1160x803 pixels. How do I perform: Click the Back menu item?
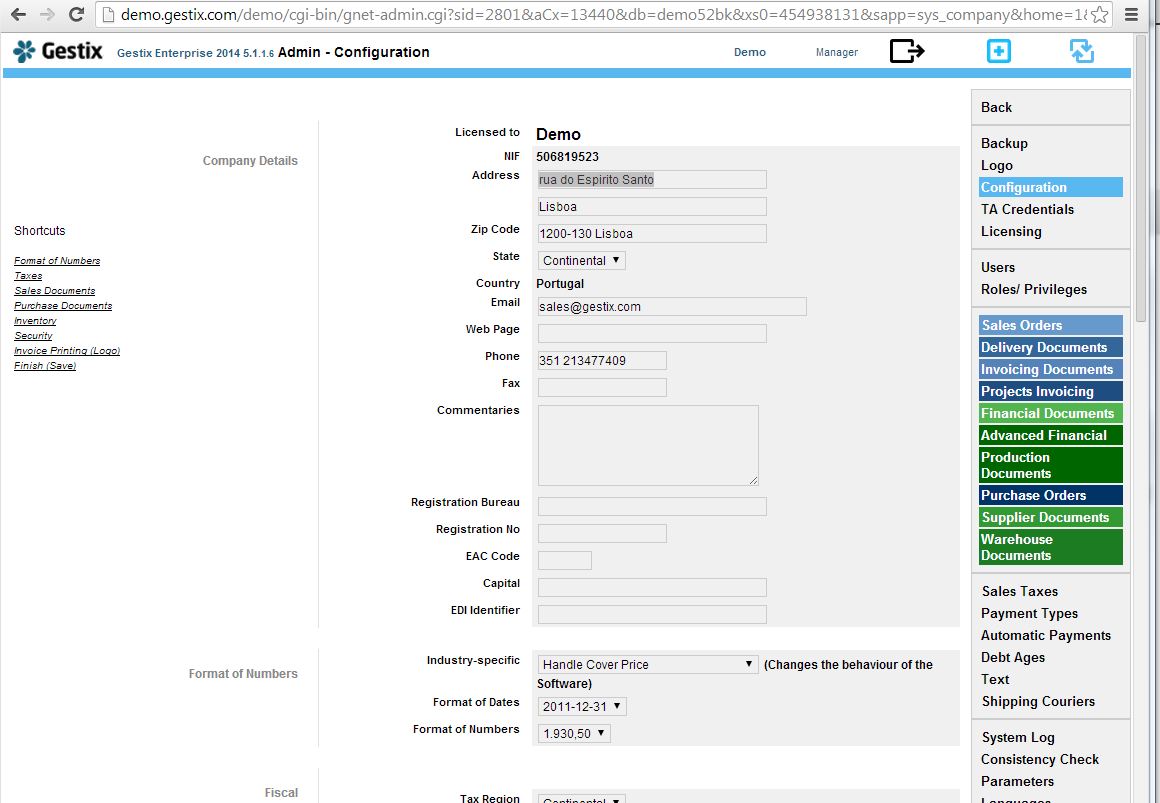point(996,107)
